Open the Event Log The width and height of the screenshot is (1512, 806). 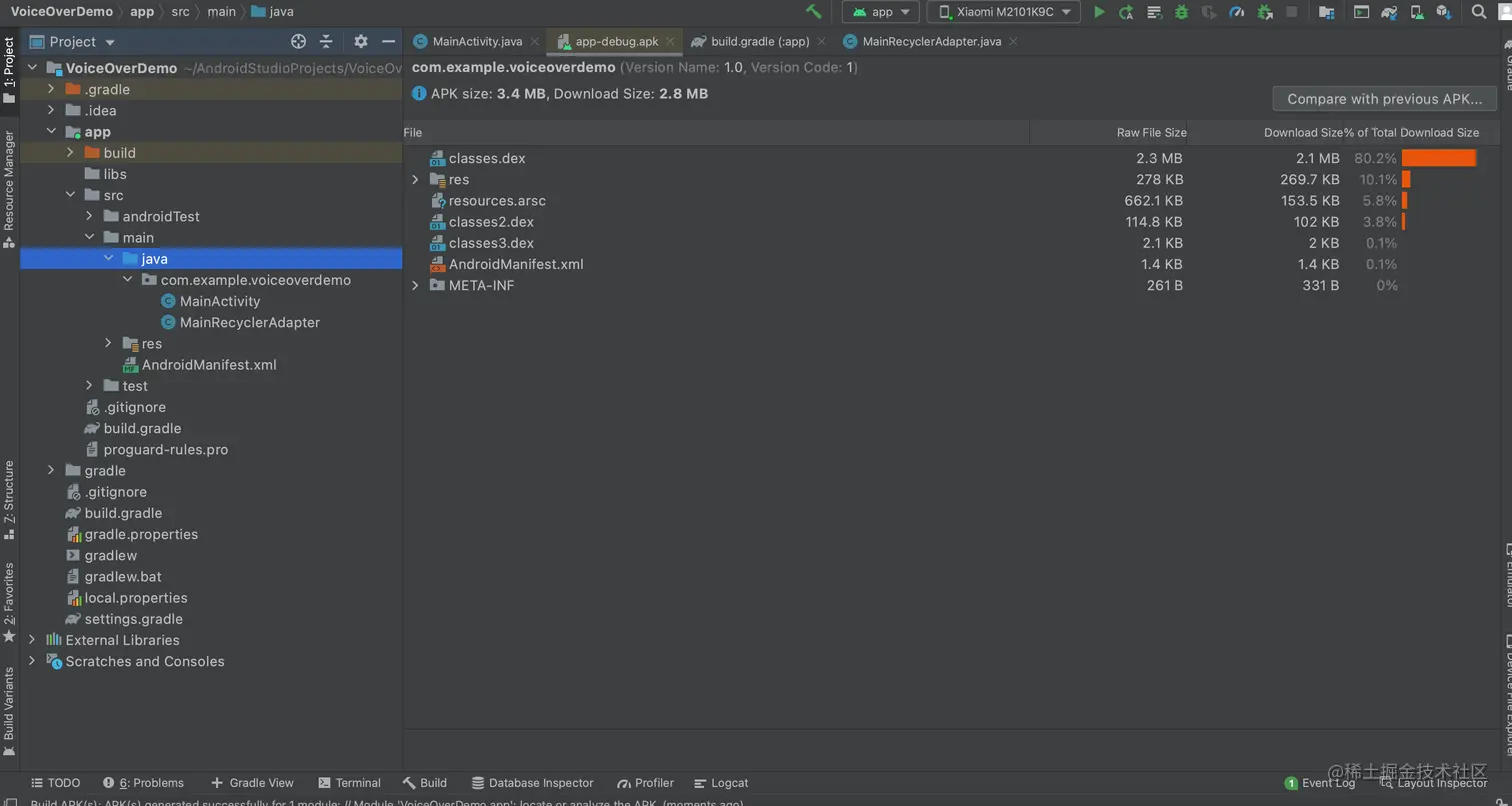pos(1320,783)
